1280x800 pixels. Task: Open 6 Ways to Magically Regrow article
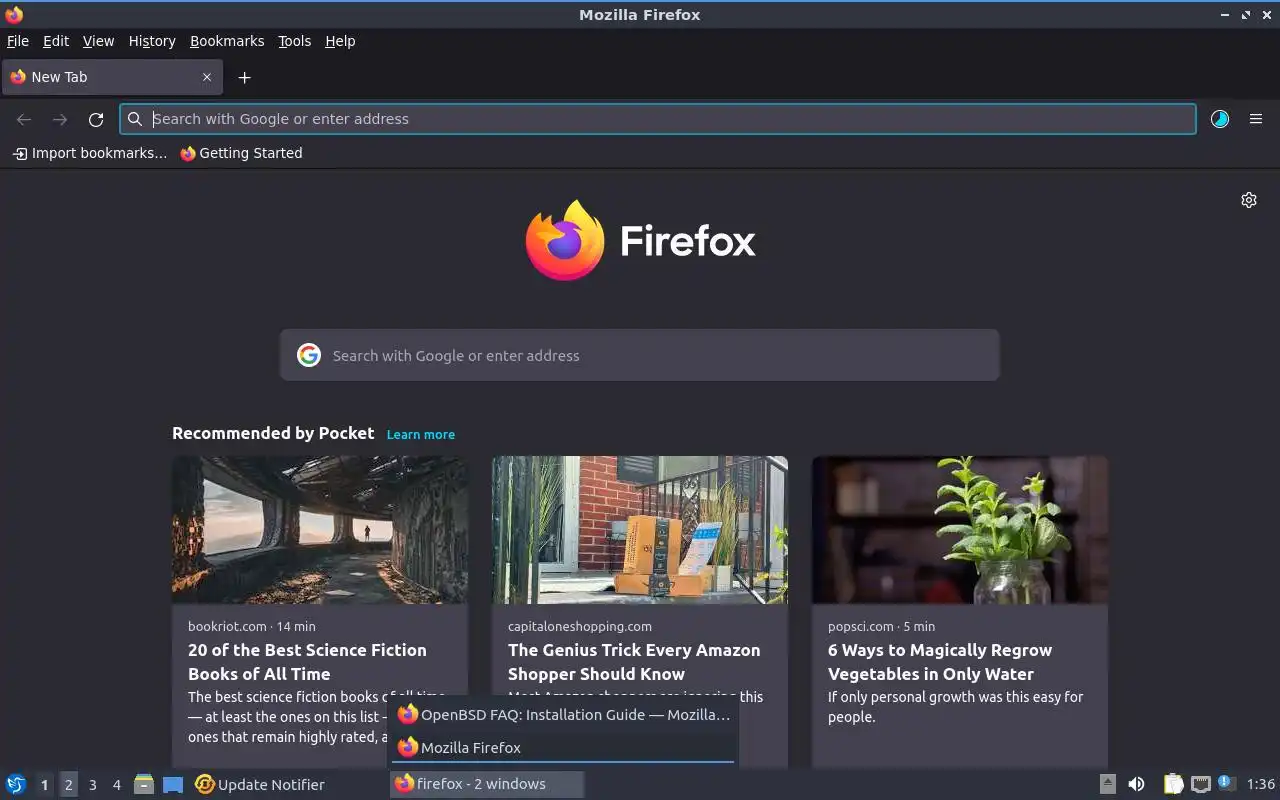click(x=940, y=662)
